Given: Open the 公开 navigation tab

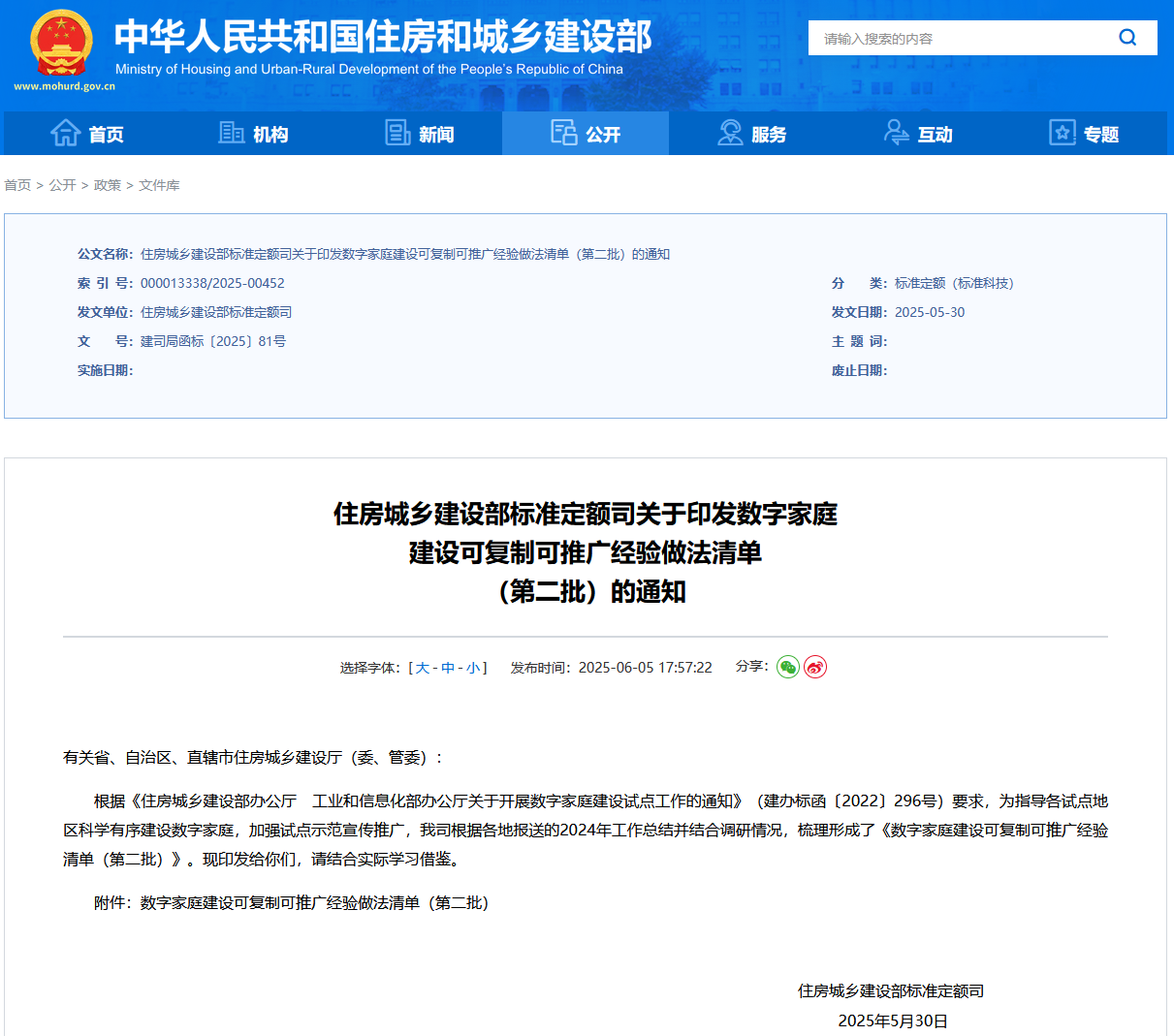Looking at the screenshot, I should [586, 134].
